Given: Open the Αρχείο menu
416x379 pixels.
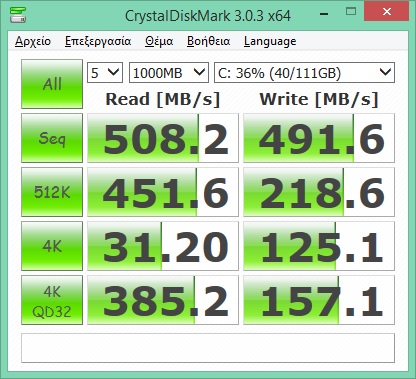Looking at the screenshot, I should [33, 41].
